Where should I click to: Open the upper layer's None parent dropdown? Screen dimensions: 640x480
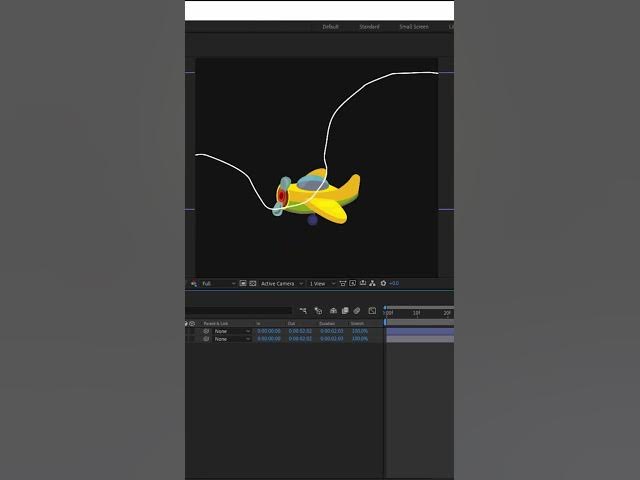coord(232,331)
